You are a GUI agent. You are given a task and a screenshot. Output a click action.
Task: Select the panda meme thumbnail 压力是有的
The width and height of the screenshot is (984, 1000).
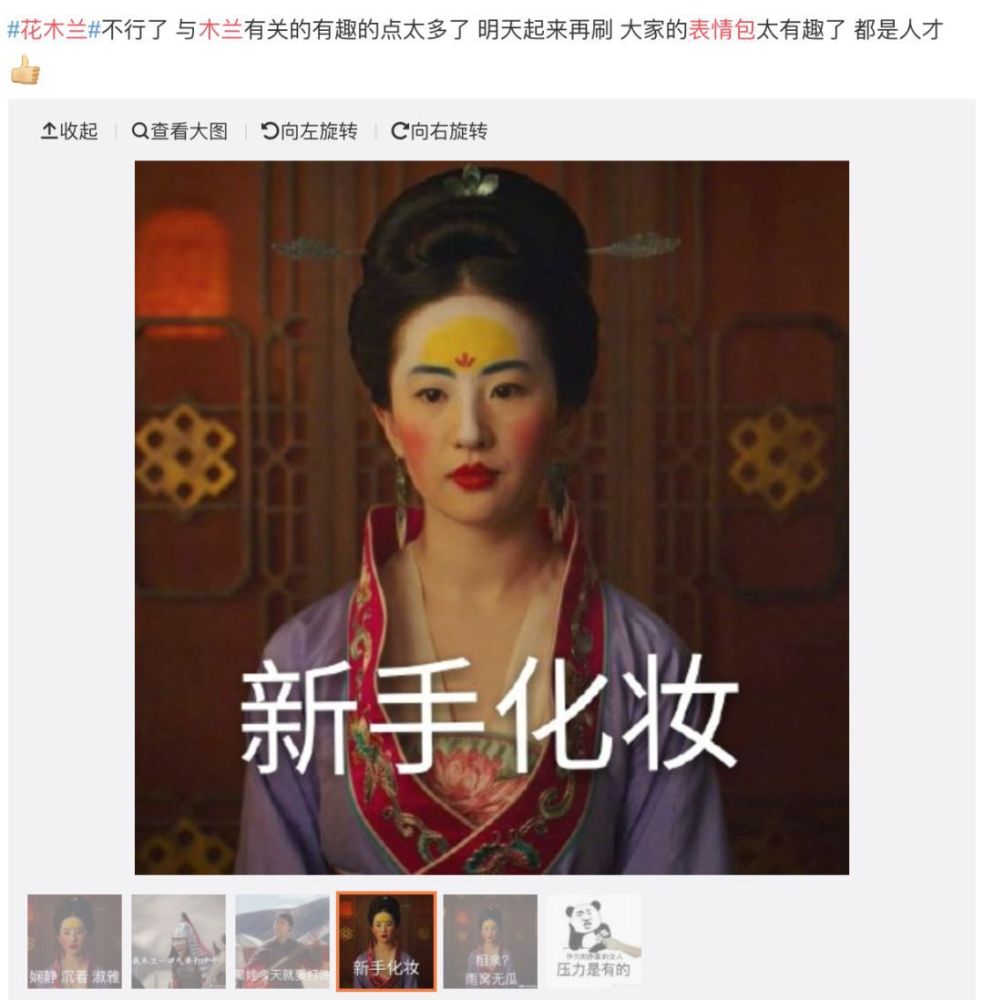click(594, 941)
